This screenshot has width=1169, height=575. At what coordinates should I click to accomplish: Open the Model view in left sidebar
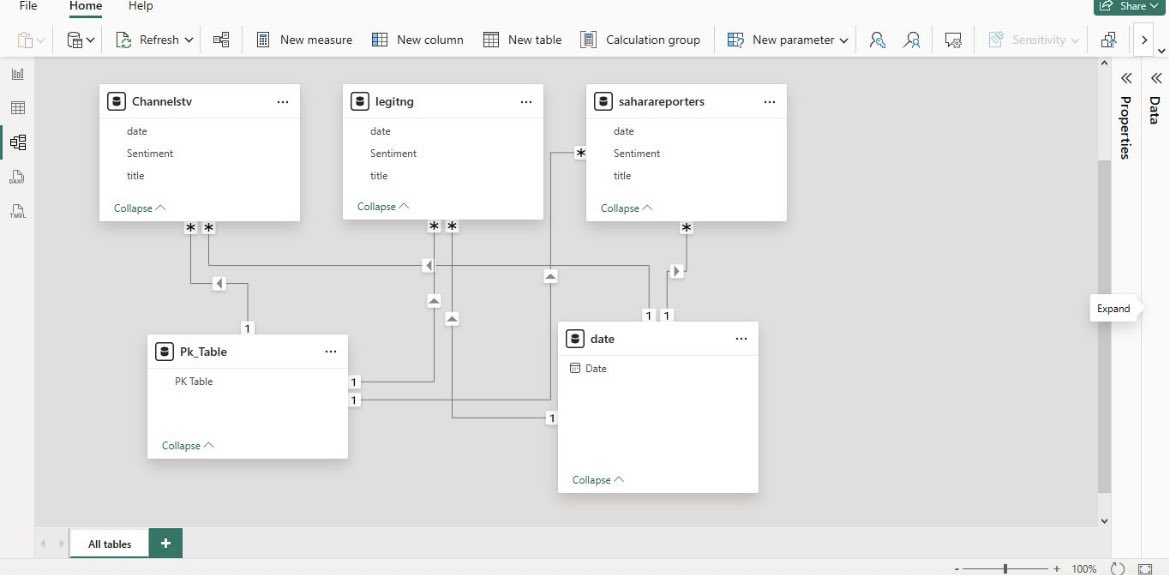coord(17,142)
